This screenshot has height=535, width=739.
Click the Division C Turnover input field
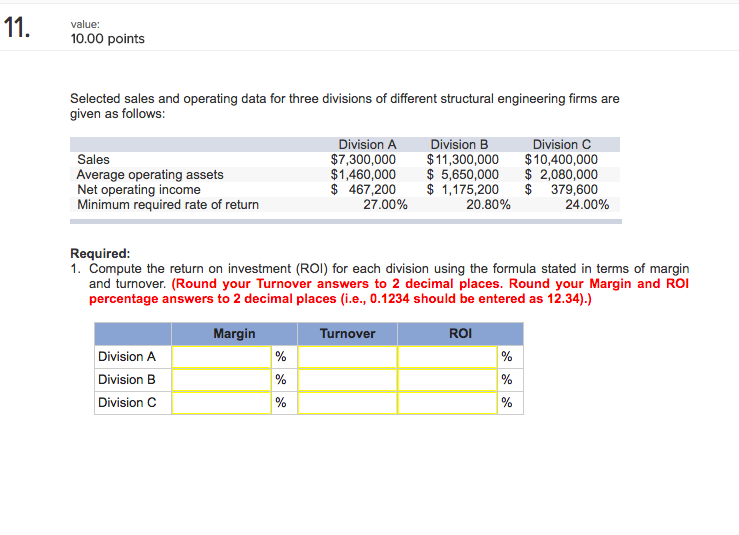[x=347, y=403]
